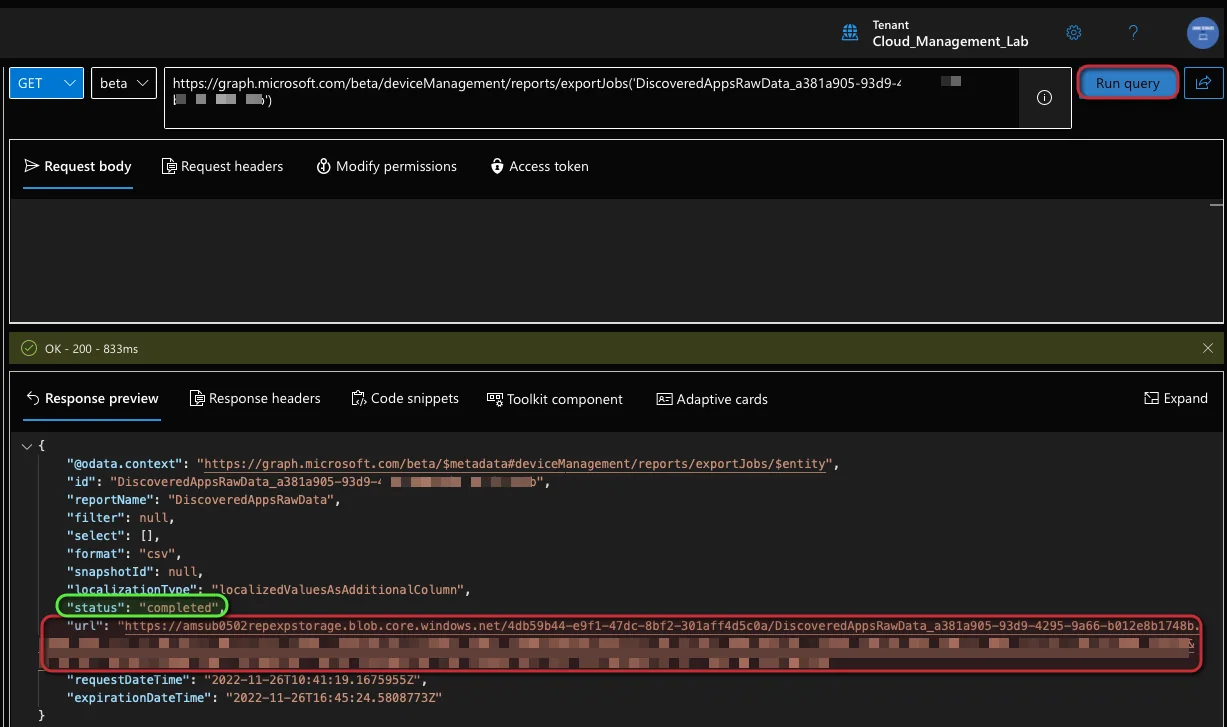Viewport: 1227px width, 727px height.
Task: Click the Cloud_Management_Lab tenant name
Action: tap(950, 41)
